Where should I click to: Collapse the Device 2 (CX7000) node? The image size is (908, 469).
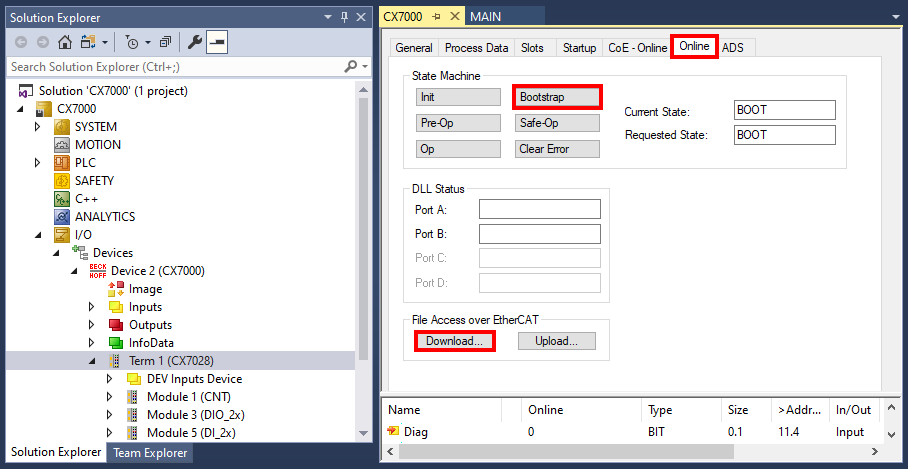(x=75, y=271)
